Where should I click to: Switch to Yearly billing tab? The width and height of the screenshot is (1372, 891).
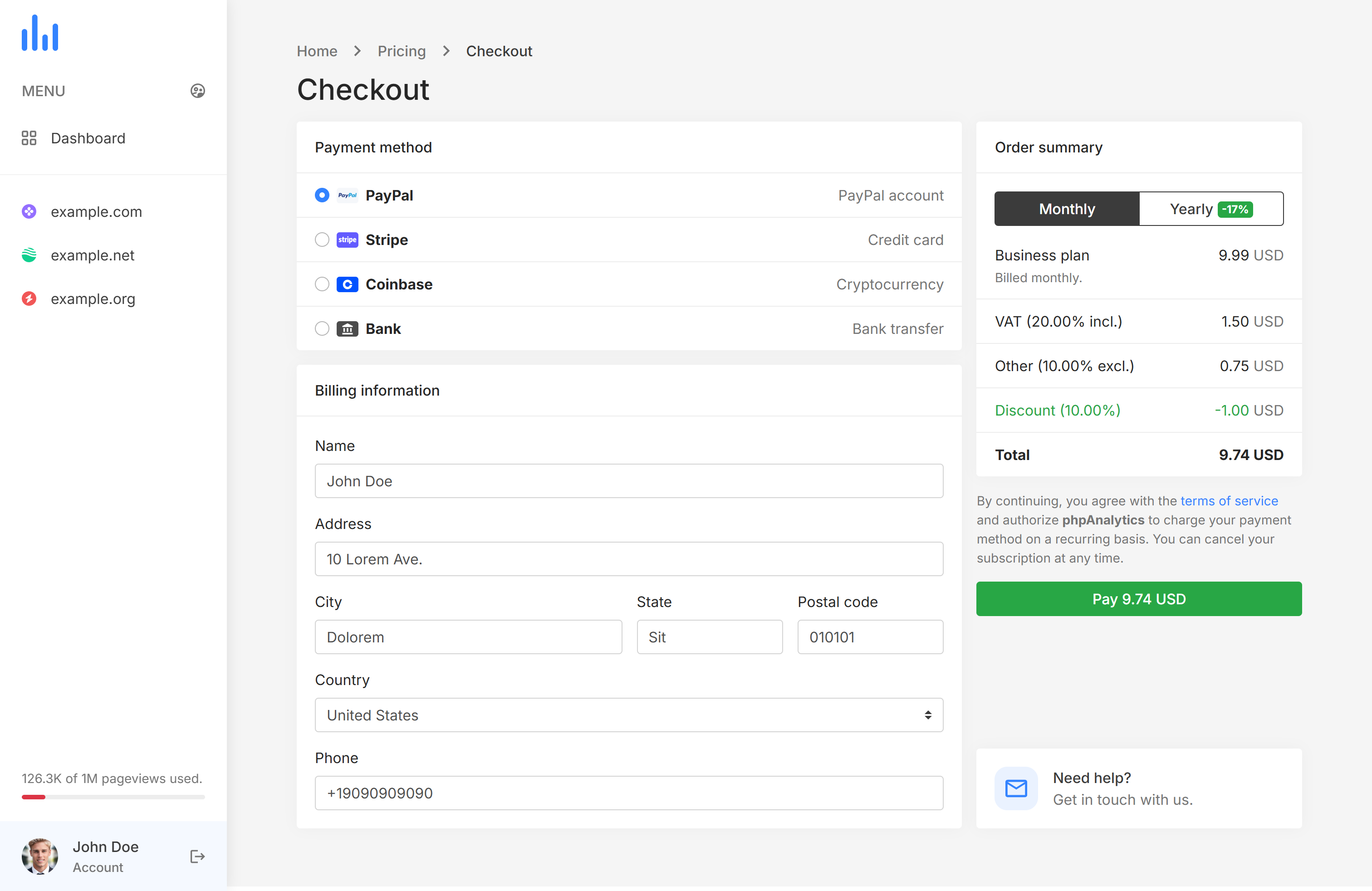[x=1210, y=209]
